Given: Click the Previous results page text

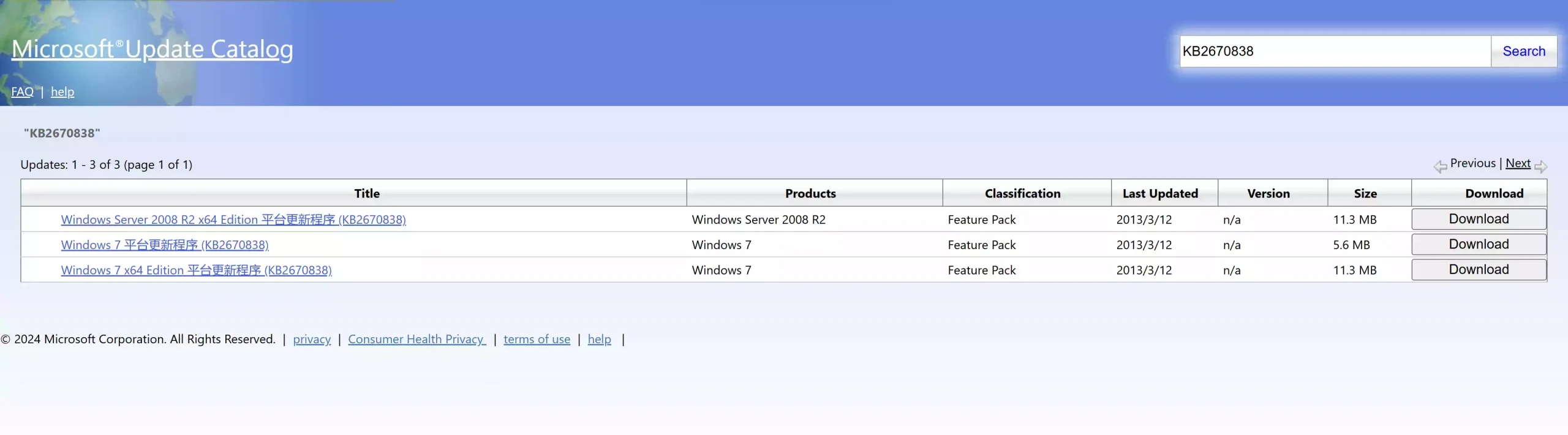Looking at the screenshot, I should coord(1473,163).
